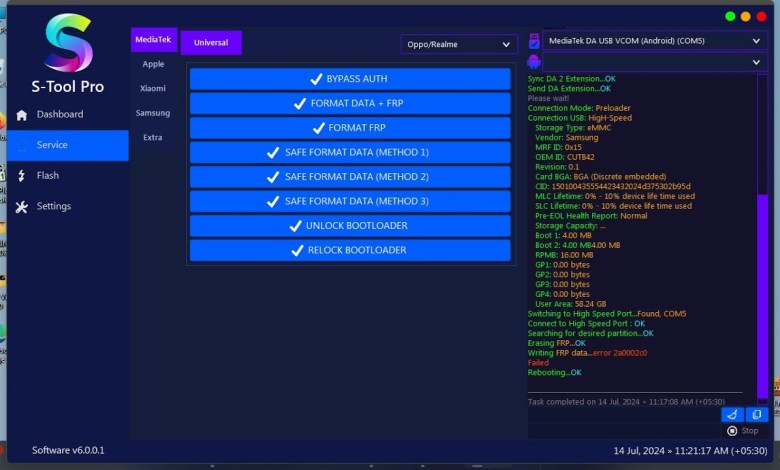The width and height of the screenshot is (780, 470).
Task: Run the BYPASS AUTH operation
Action: [x=350, y=79]
